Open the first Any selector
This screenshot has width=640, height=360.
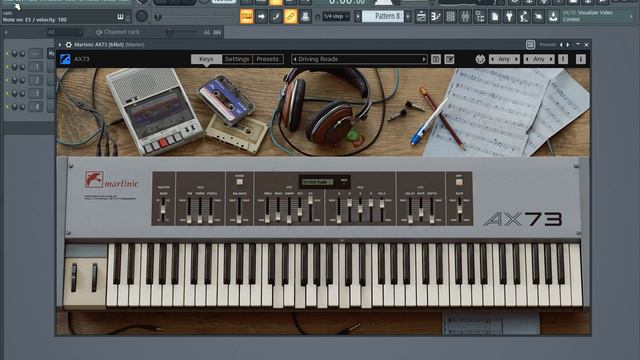[504, 59]
